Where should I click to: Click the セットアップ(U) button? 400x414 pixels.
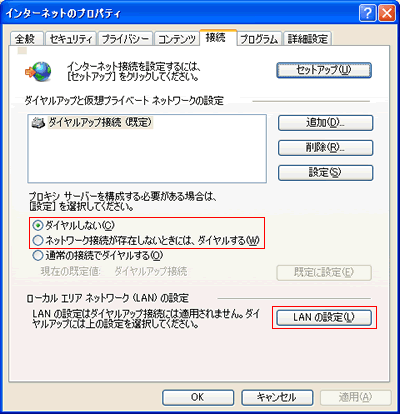click(324, 70)
